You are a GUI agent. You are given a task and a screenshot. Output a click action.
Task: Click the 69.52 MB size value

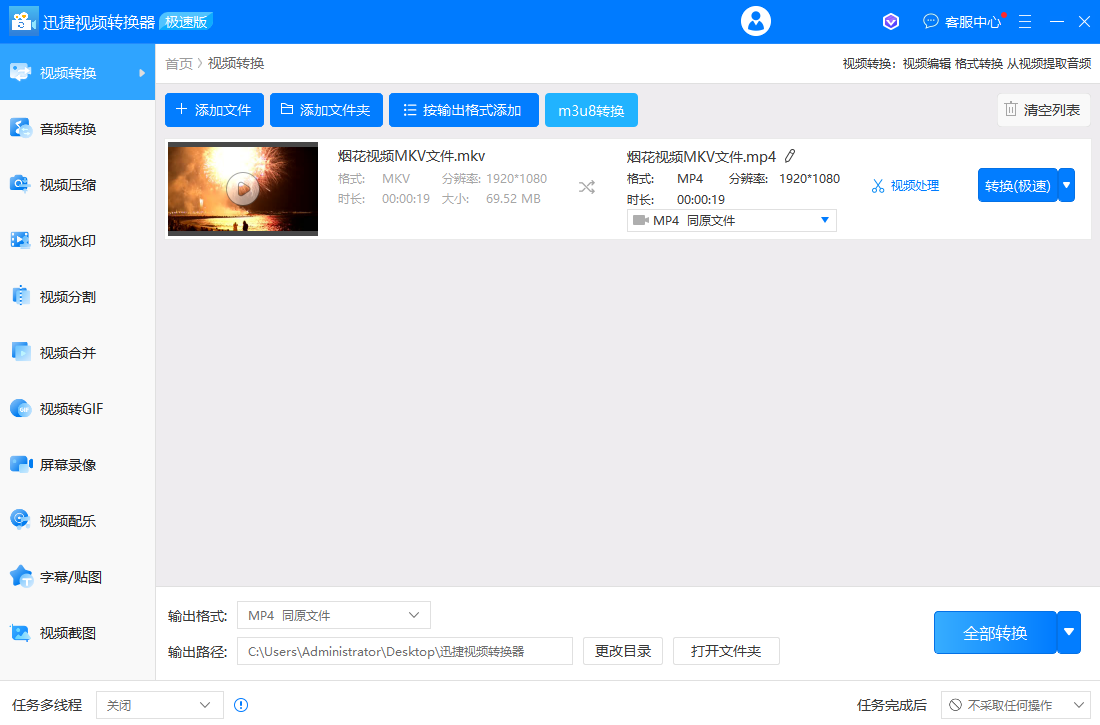coord(514,199)
